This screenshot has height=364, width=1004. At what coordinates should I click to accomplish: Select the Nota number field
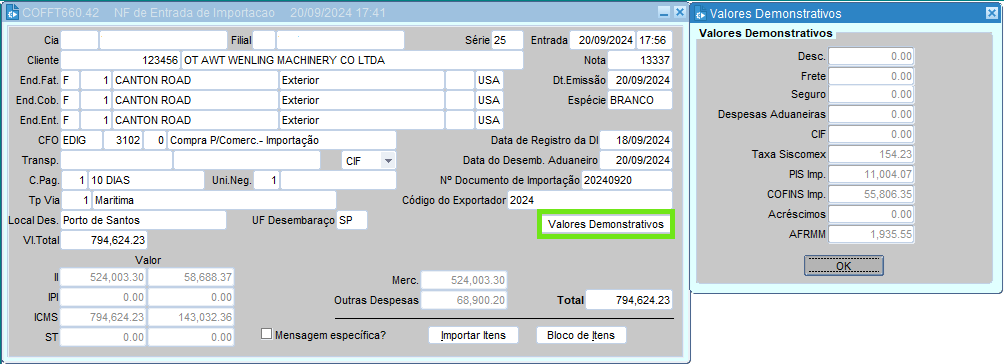point(640,60)
